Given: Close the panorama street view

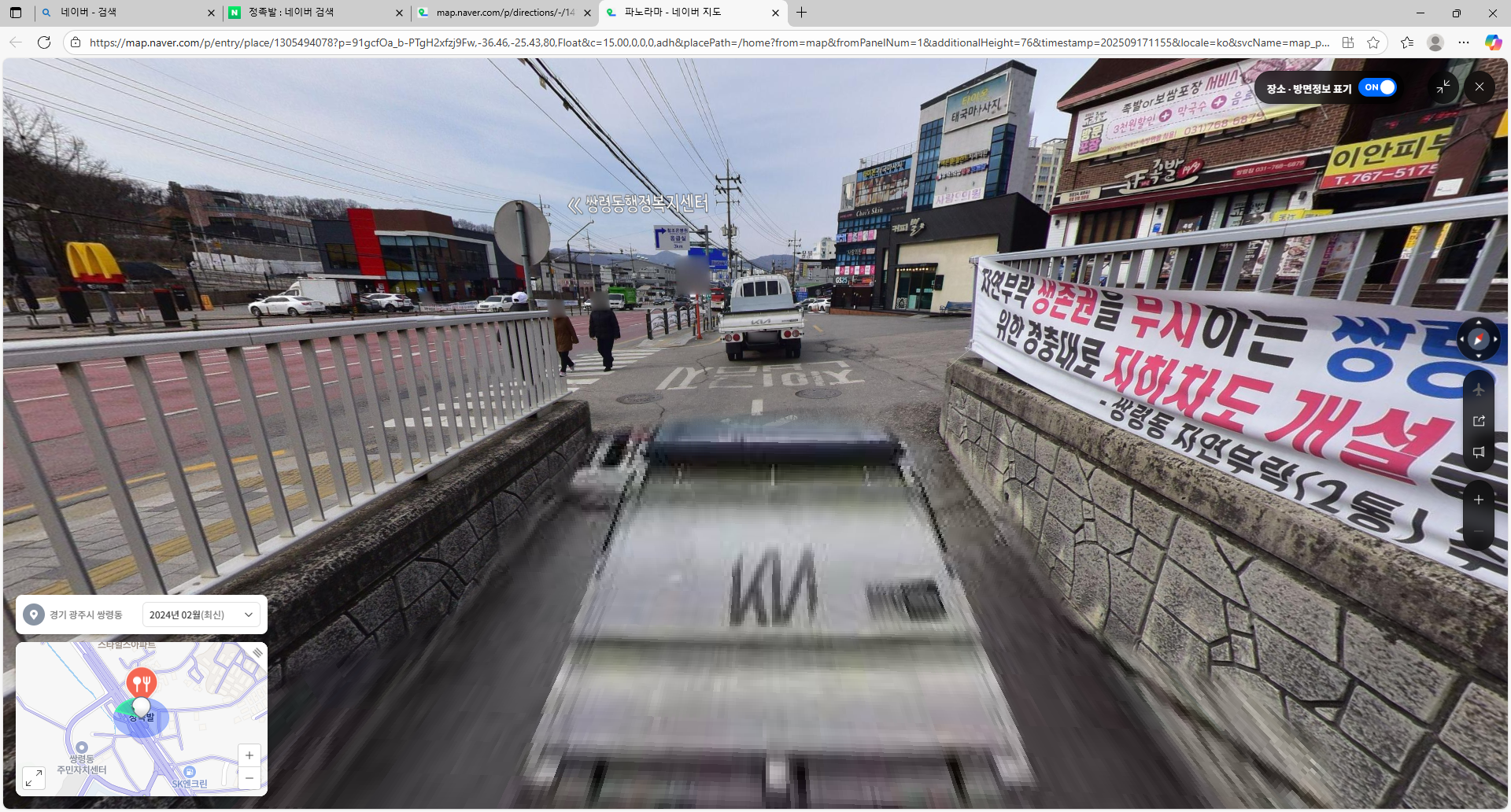Looking at the screenshot, I should tap(1480, 87).
